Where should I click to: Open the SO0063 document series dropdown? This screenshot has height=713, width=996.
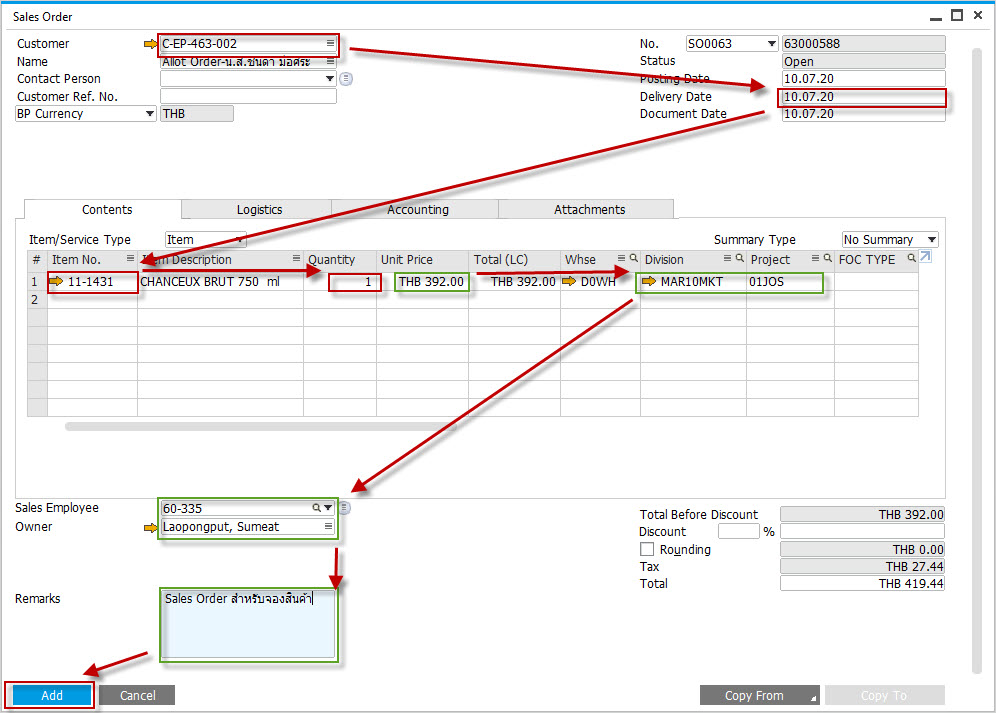[771, 44]
